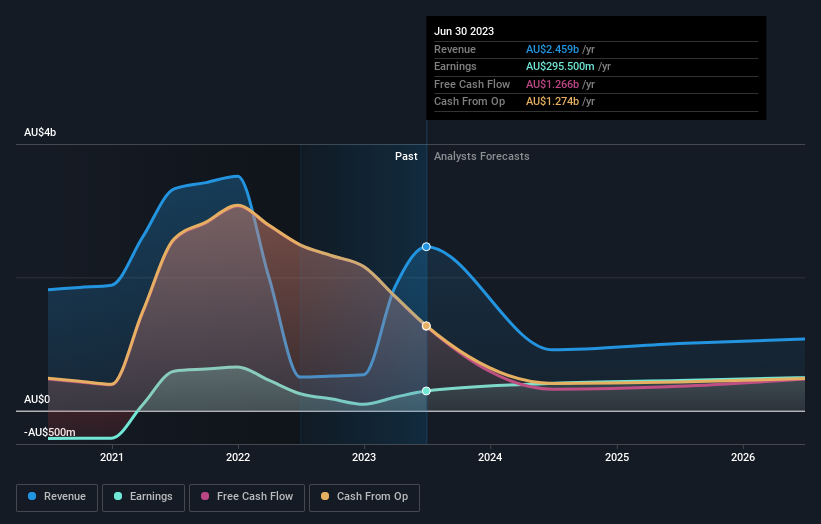Select the 2026 x-axis label
The height and width of the screenshot is (524, 821).
tap(743, 458)
